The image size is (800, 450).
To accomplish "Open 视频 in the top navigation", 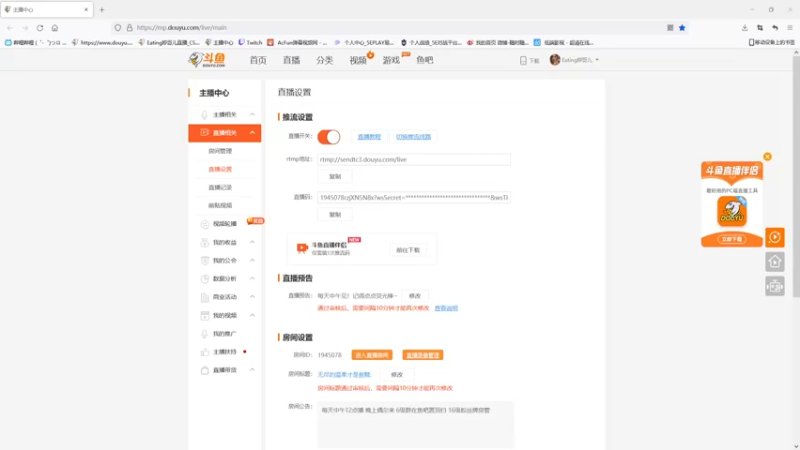I will pos(358,60).
